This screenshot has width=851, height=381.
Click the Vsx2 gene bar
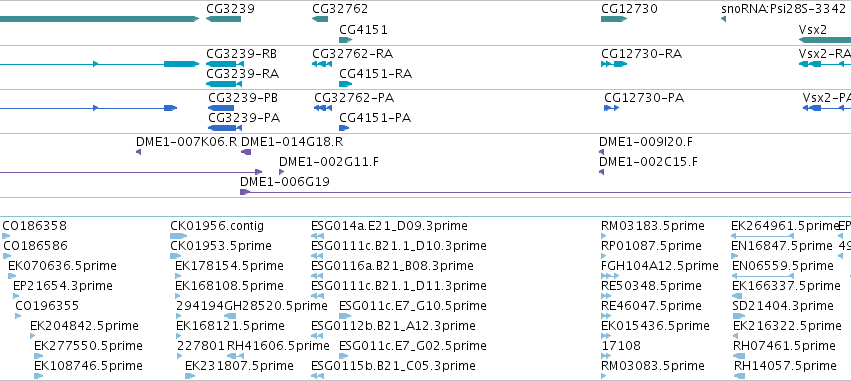pyautogui.click(x=825, y=40)
